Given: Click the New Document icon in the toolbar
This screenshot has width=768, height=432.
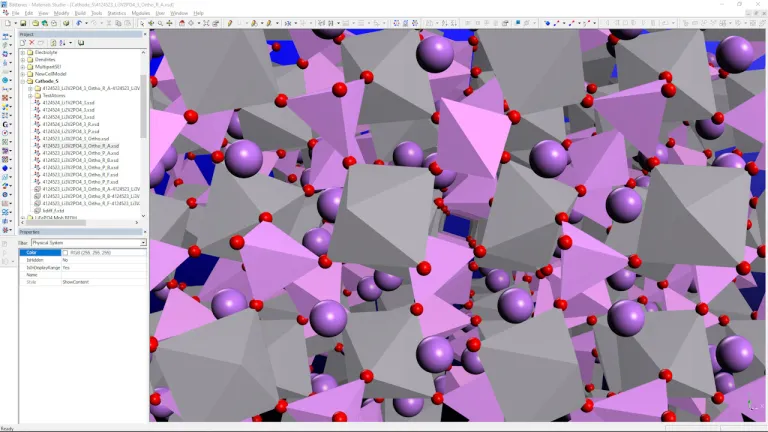Looking at the screenshot, I should 7,23.
